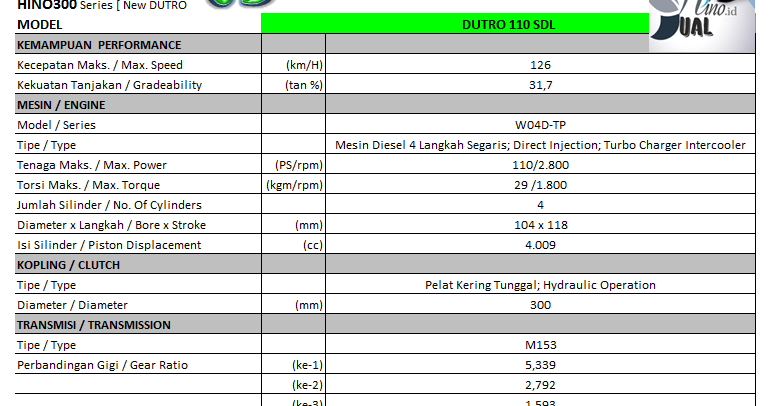This screenshot has height=406, width=773.
Task: Select Jumlah Silinder / No. Of Cylinders label
Action: 109,205
